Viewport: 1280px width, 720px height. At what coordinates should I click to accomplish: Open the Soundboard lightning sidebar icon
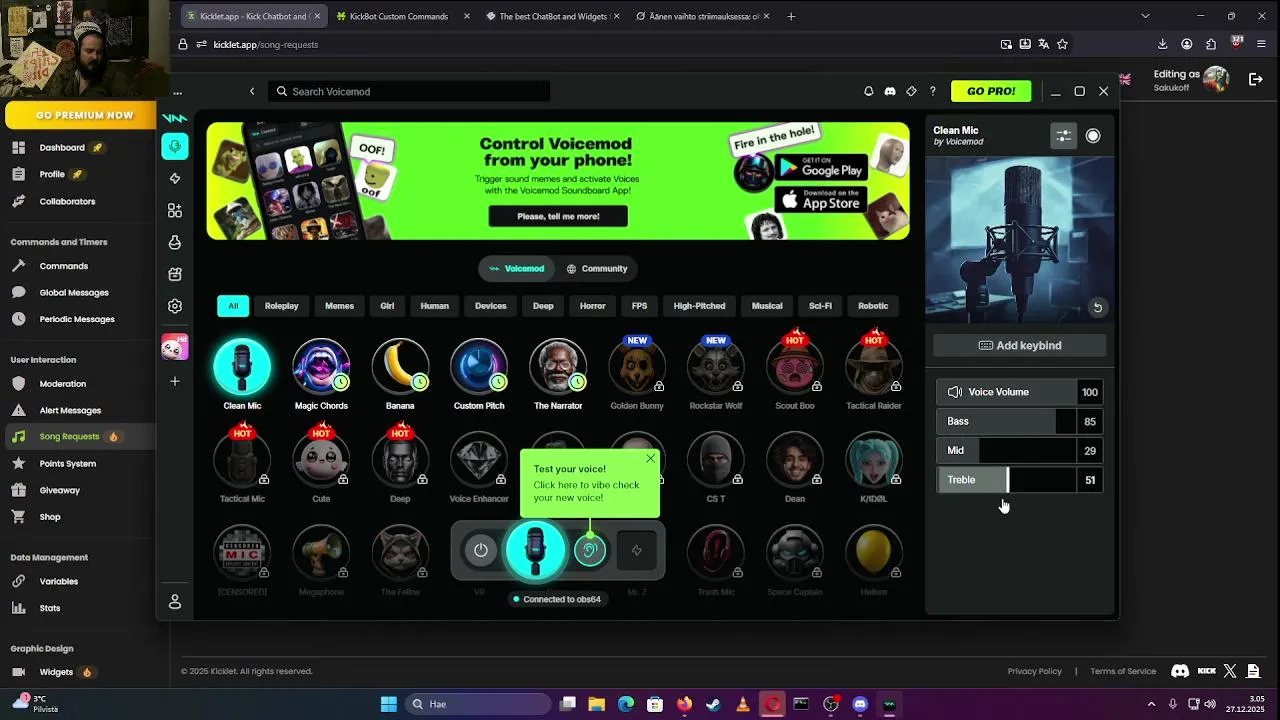175,178
